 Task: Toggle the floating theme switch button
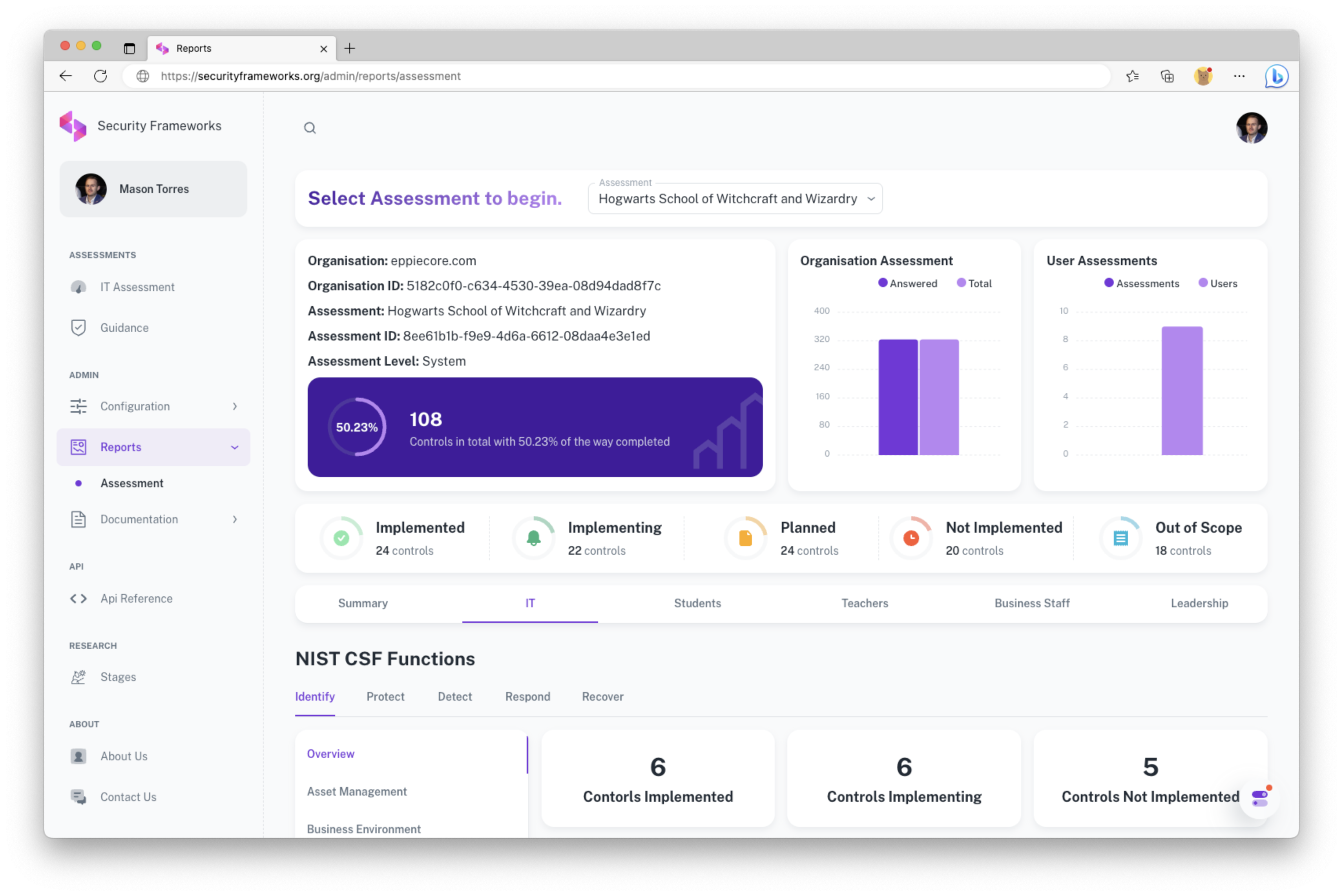tap(1259, 798)
